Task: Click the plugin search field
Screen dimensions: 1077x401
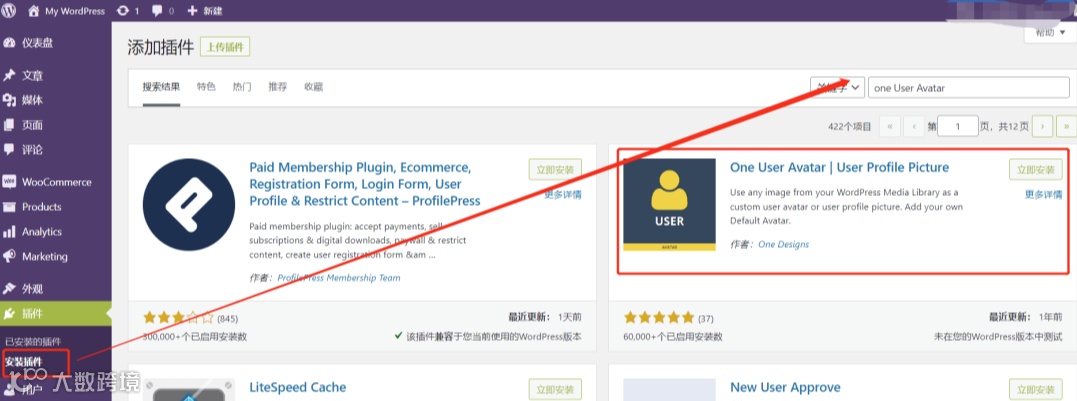Action: point(968,87)
